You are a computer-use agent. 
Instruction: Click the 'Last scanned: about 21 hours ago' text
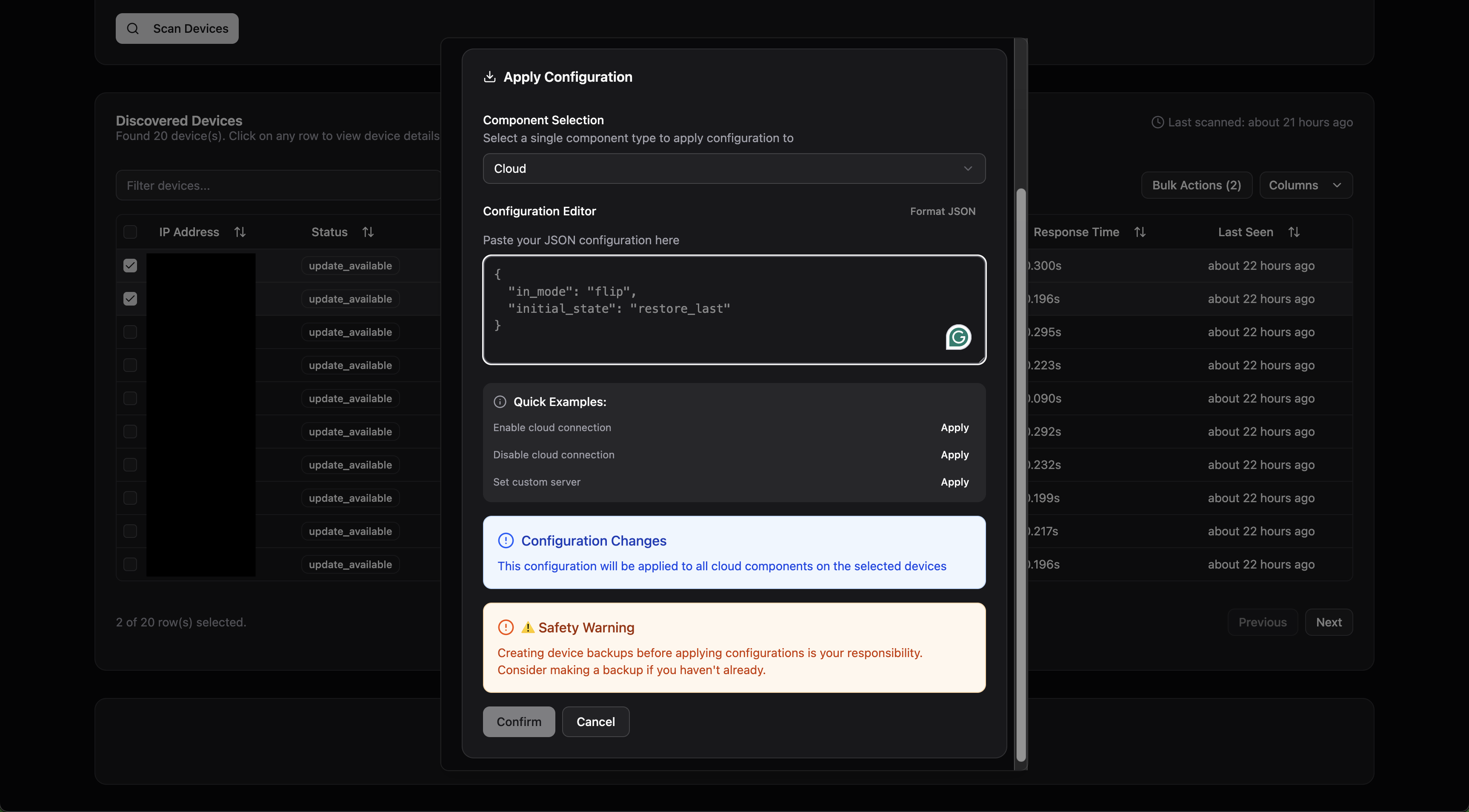pos(1260,122)
